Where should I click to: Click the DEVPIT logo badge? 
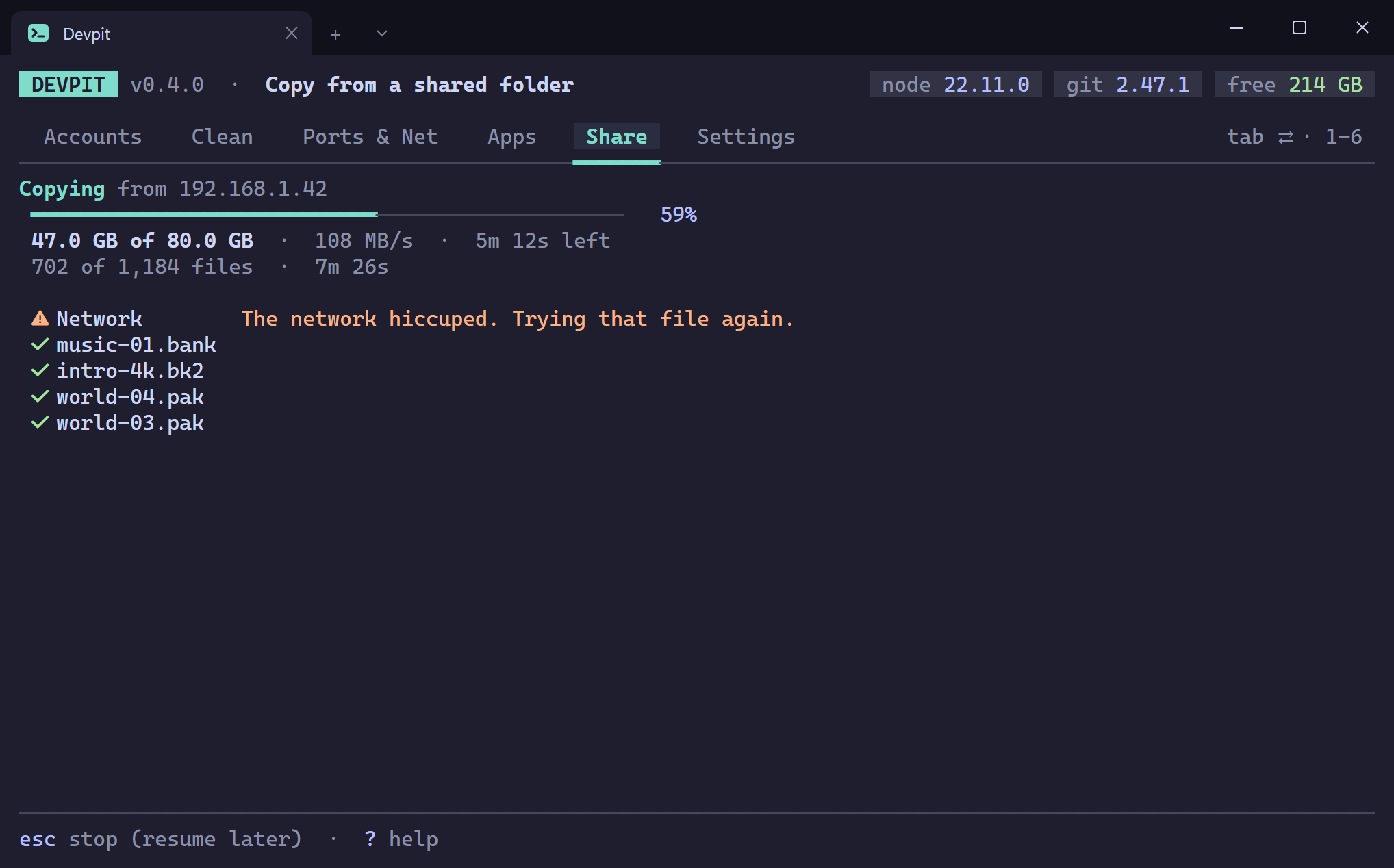[68, 84]
